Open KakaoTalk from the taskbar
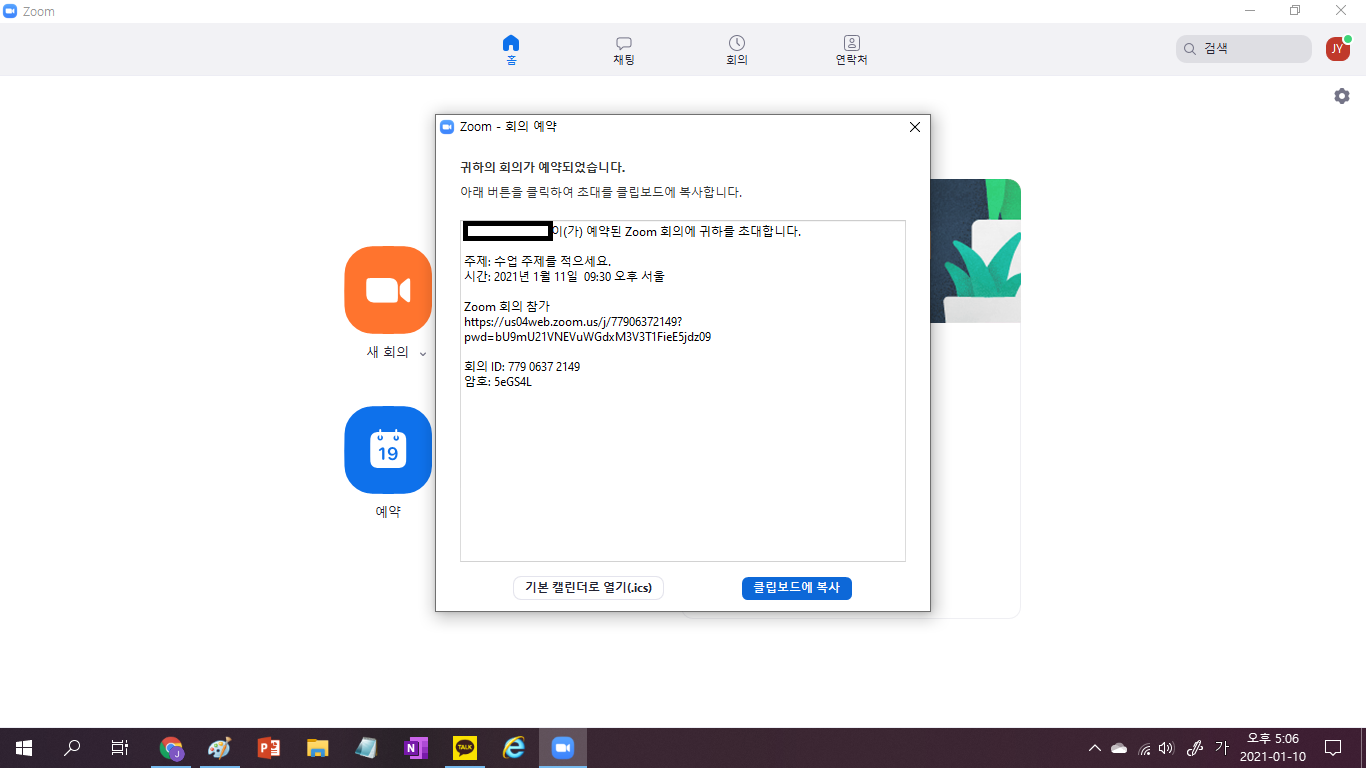Image resolution: width=1366 pixels, height=768 pixels. point(464,747)
